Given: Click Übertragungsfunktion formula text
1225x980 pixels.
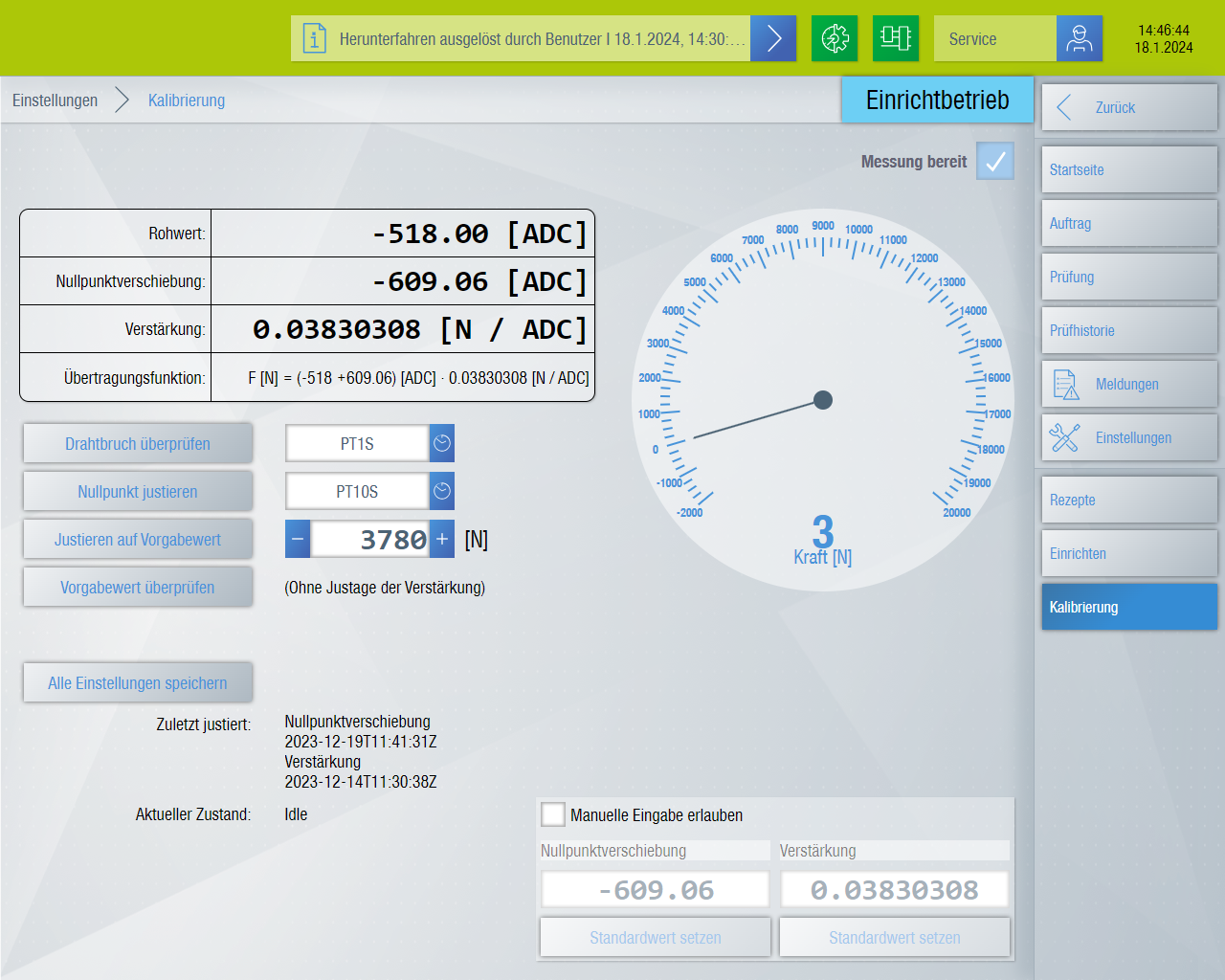Looking at the screenshot, I should pyautogui.click(x=418, y=378).
